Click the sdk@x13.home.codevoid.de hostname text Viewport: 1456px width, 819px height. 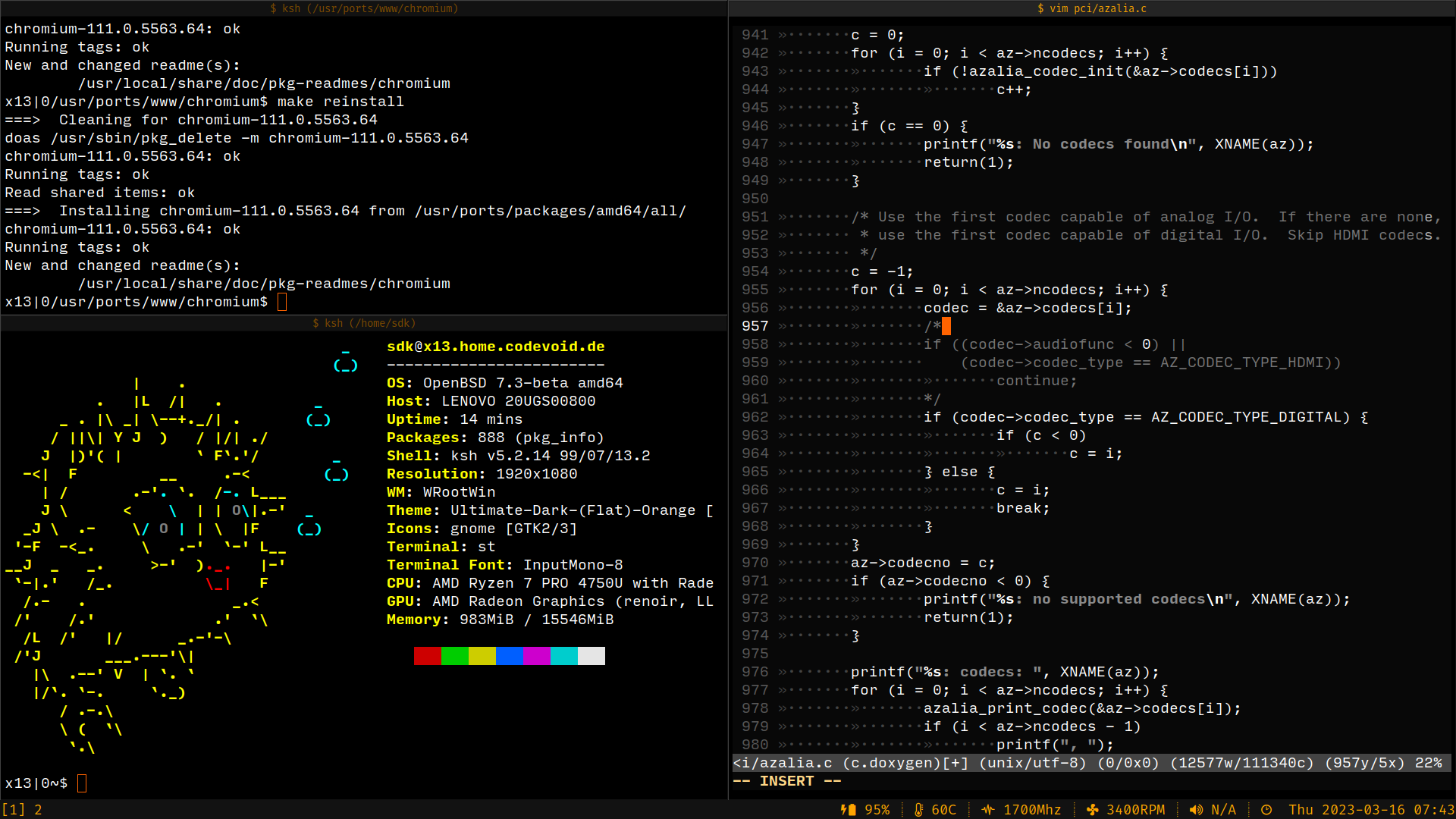click(495, 347)
